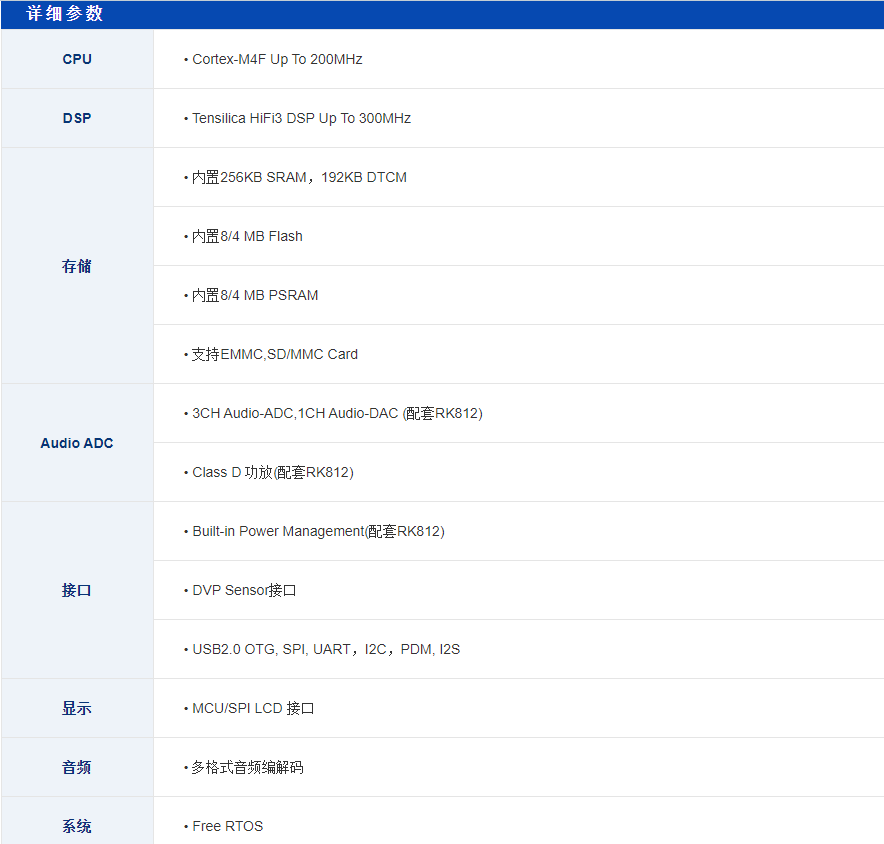Select the 系统 category label

coord(77,827)
